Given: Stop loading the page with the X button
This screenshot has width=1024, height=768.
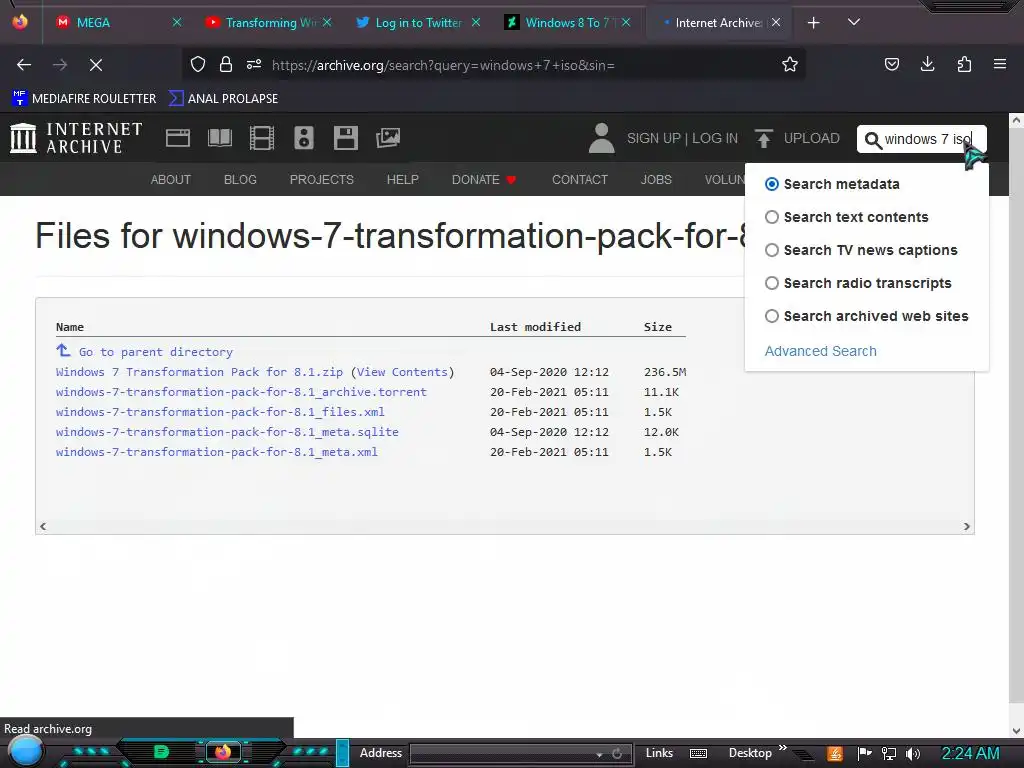Looking at the screenshot, I should pos(96,65).
